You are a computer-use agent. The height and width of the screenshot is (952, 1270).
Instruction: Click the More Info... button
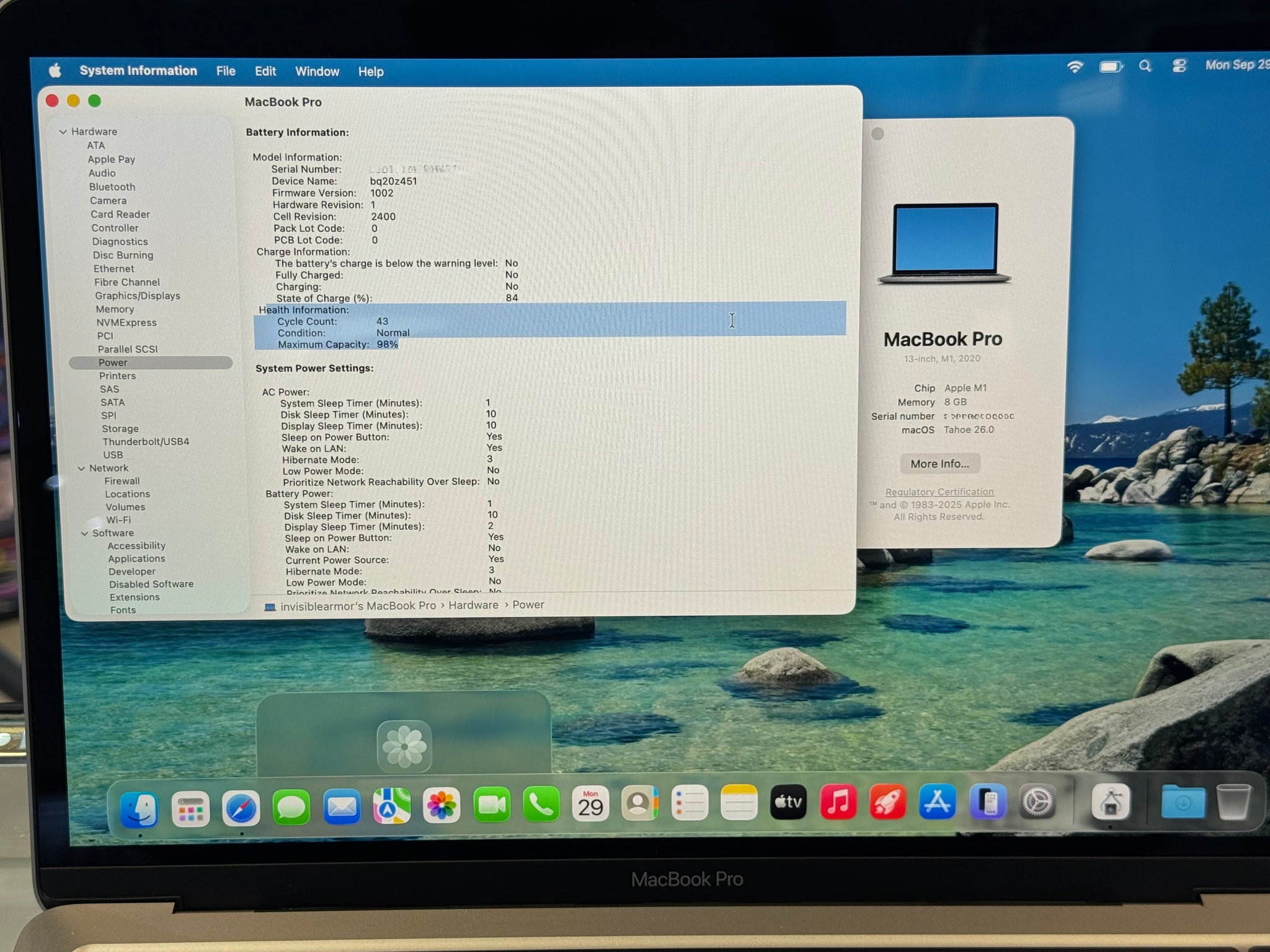pyautogui.click(x=939, y=464)
